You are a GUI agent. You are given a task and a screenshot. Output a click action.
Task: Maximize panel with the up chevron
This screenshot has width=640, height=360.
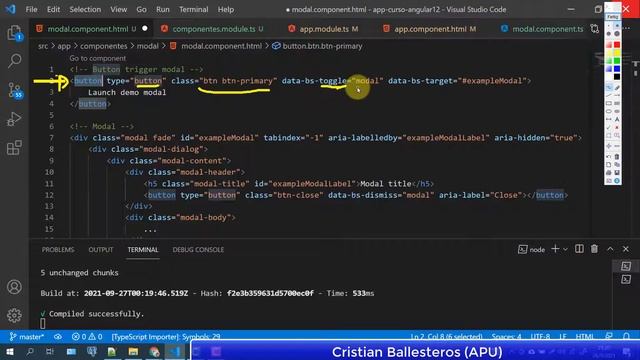coord(610,249)
